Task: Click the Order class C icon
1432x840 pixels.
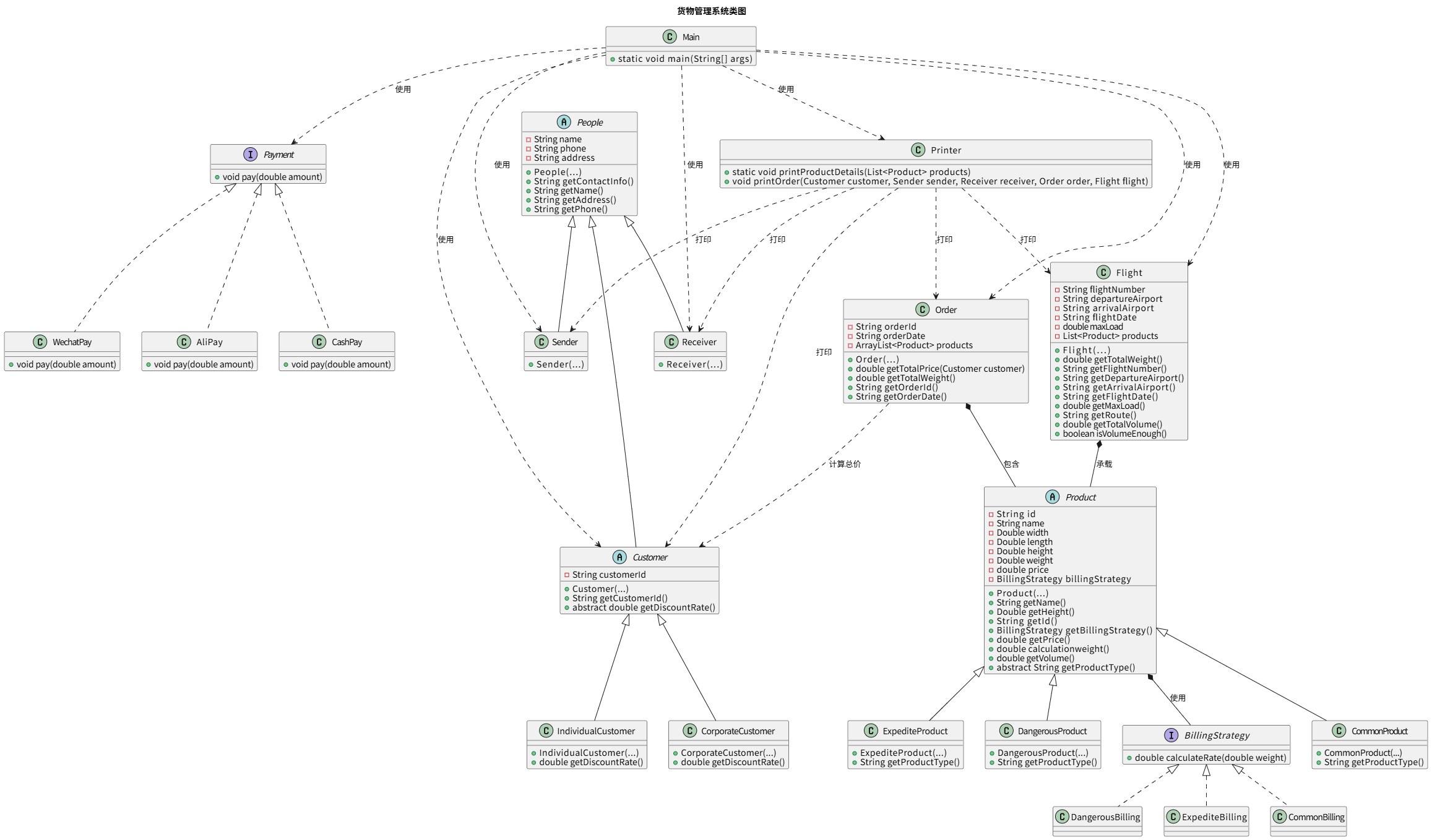Action: point(922,309)
